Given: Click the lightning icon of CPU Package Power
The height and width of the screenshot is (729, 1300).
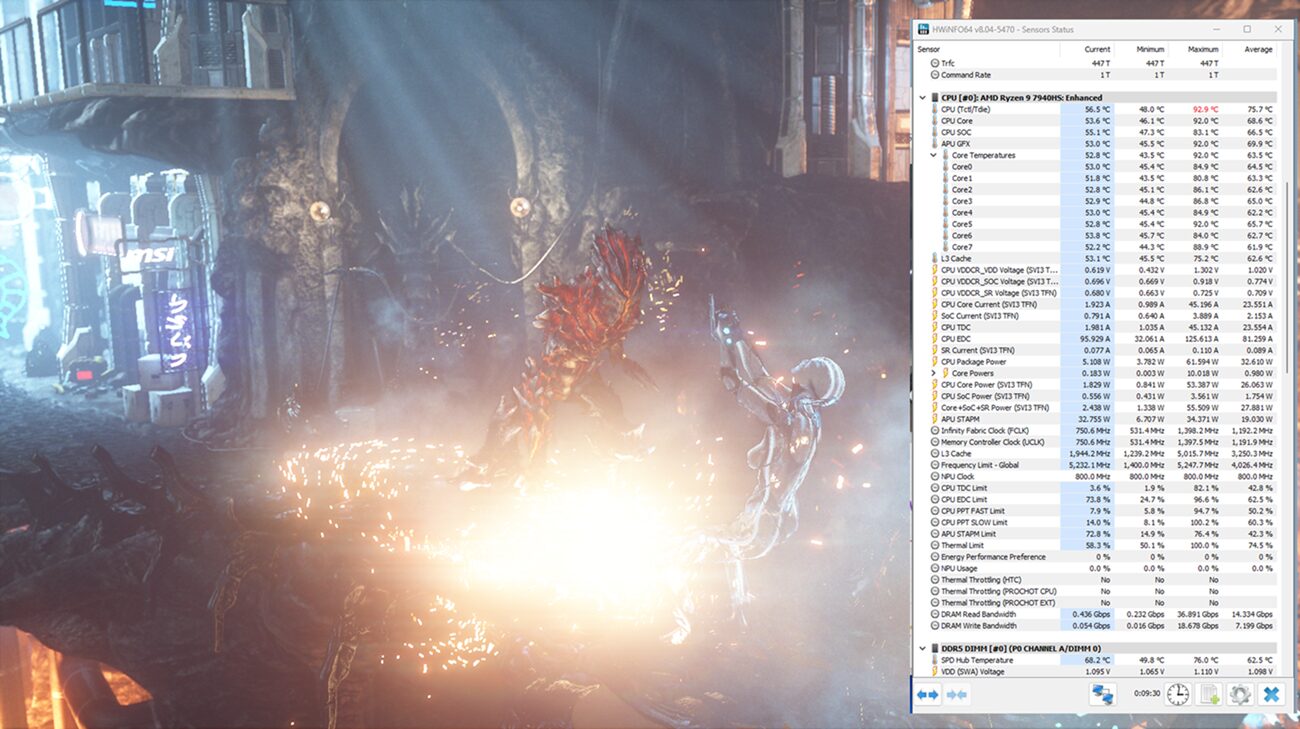Looking at the screenshot, I should pyautogui.click(x=935, y=362).
